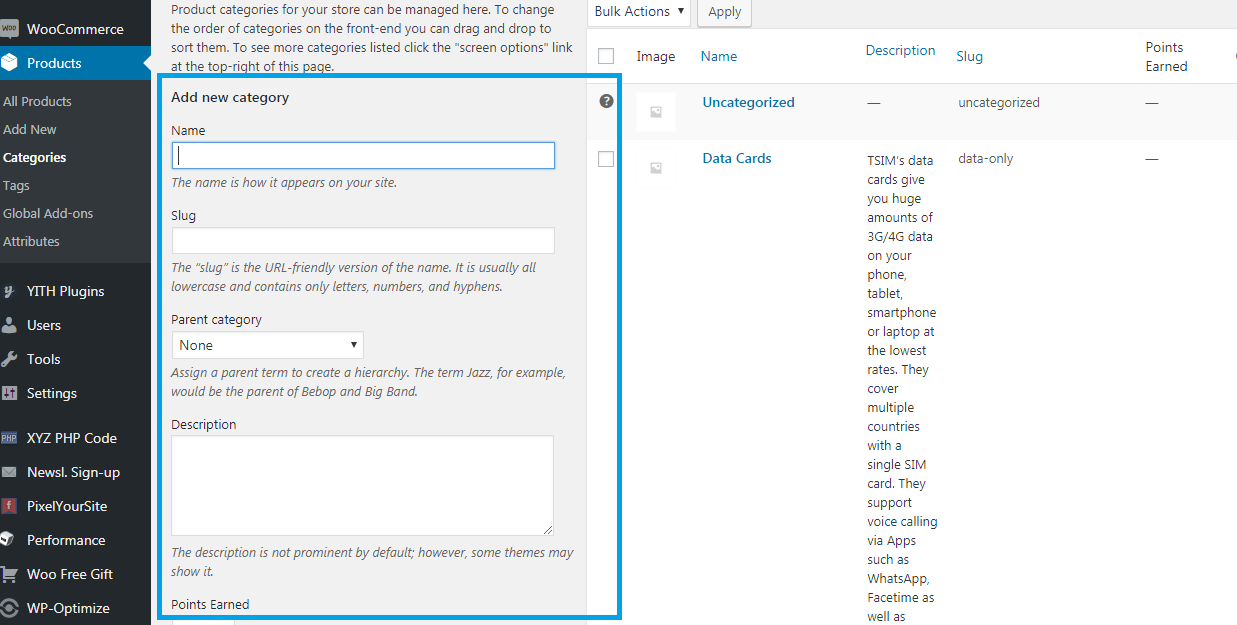Screen dimensions: 1237x625
Task: Click the Tools wrench icon
Action: coord(9,359)
